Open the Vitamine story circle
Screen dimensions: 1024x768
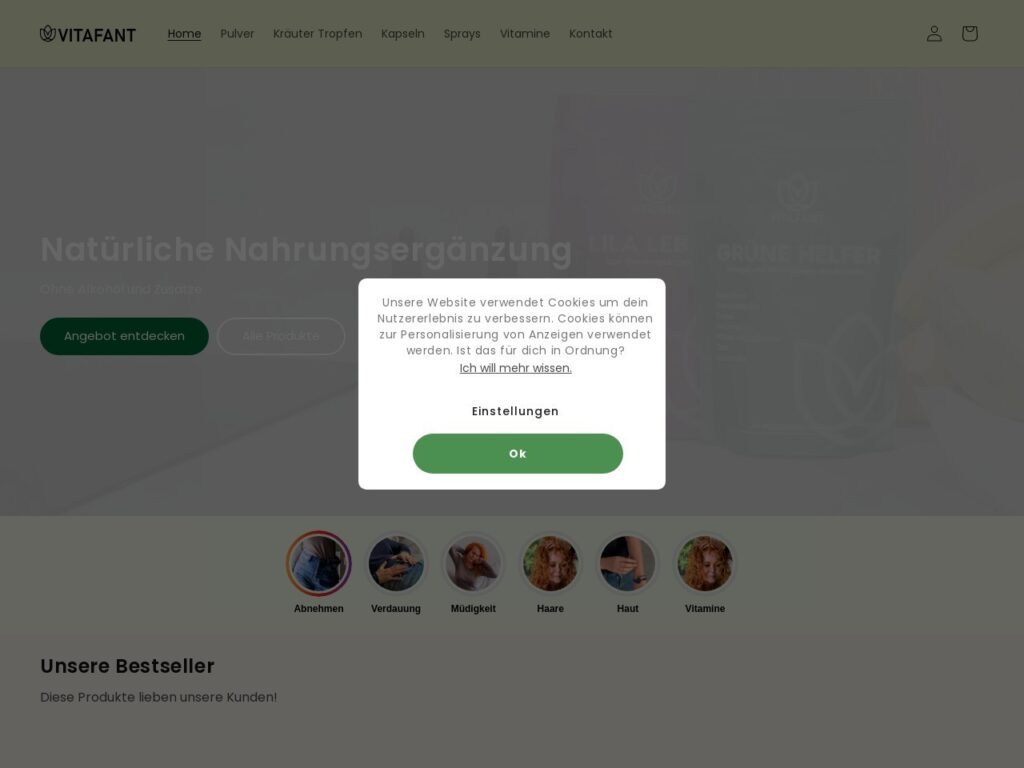pyautogui.click(x=705, y=563)
